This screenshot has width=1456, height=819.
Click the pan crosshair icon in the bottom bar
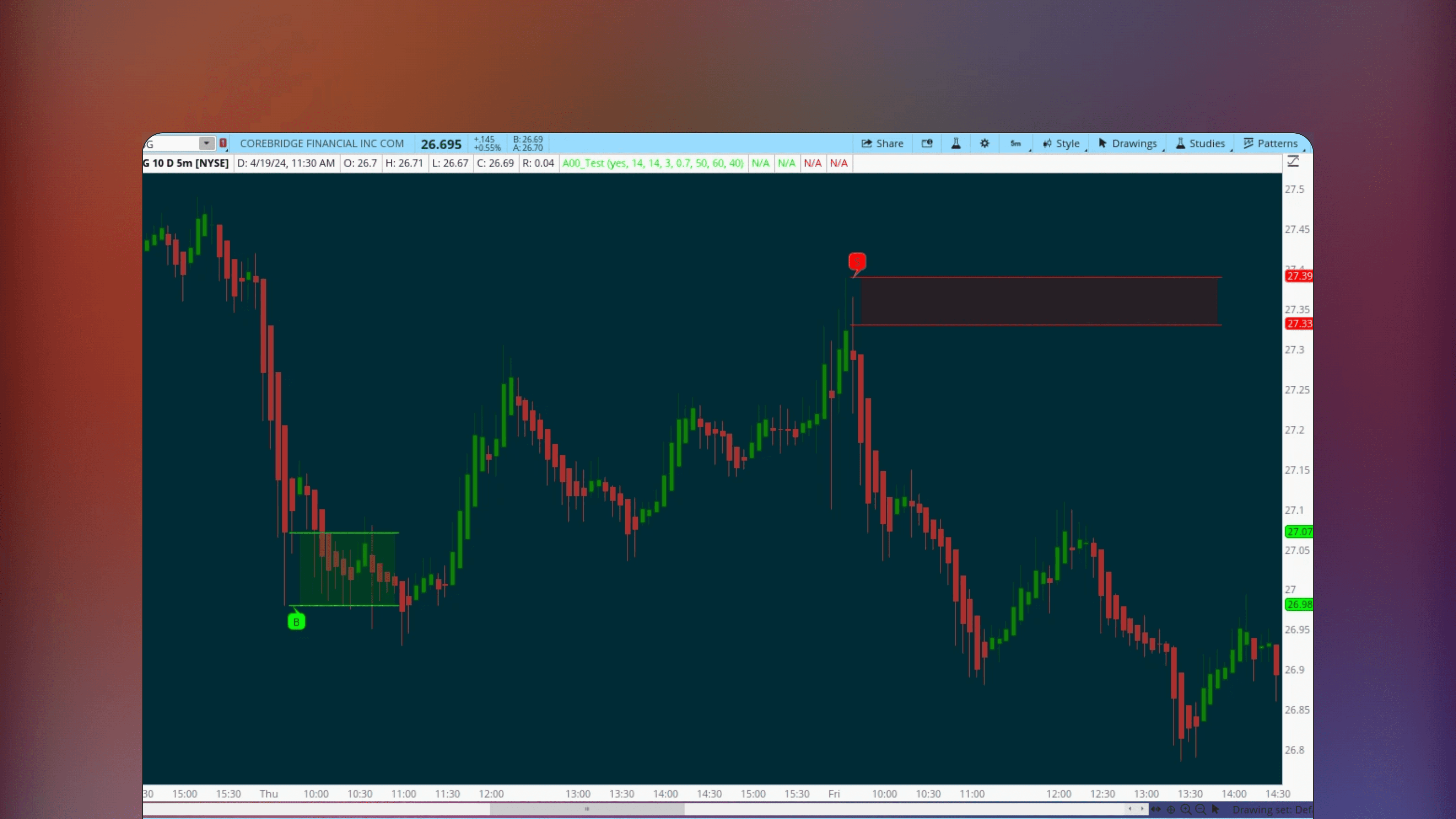pyautogui.click(x=1171, y=809)
